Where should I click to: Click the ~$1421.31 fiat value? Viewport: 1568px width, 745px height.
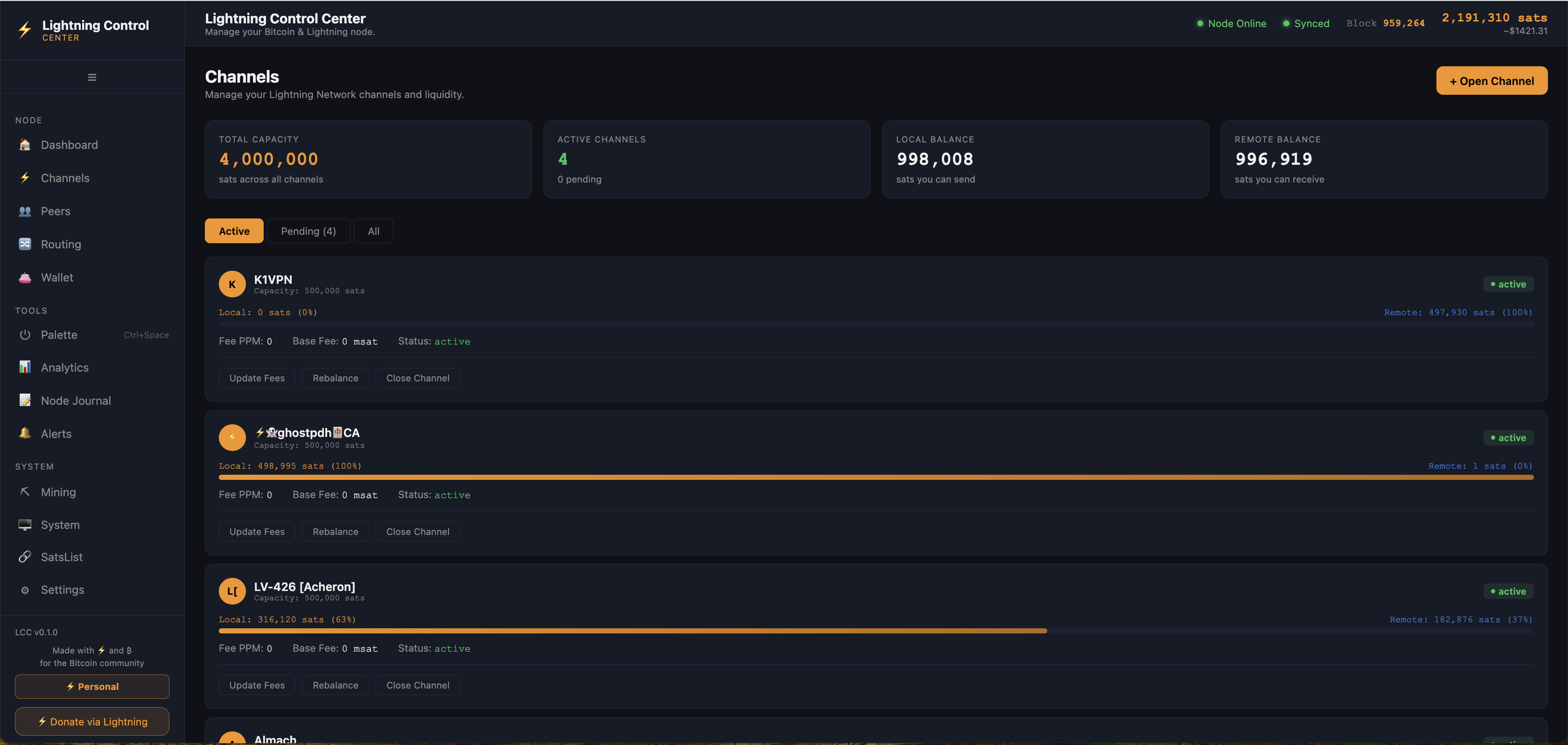point(1525,31)
